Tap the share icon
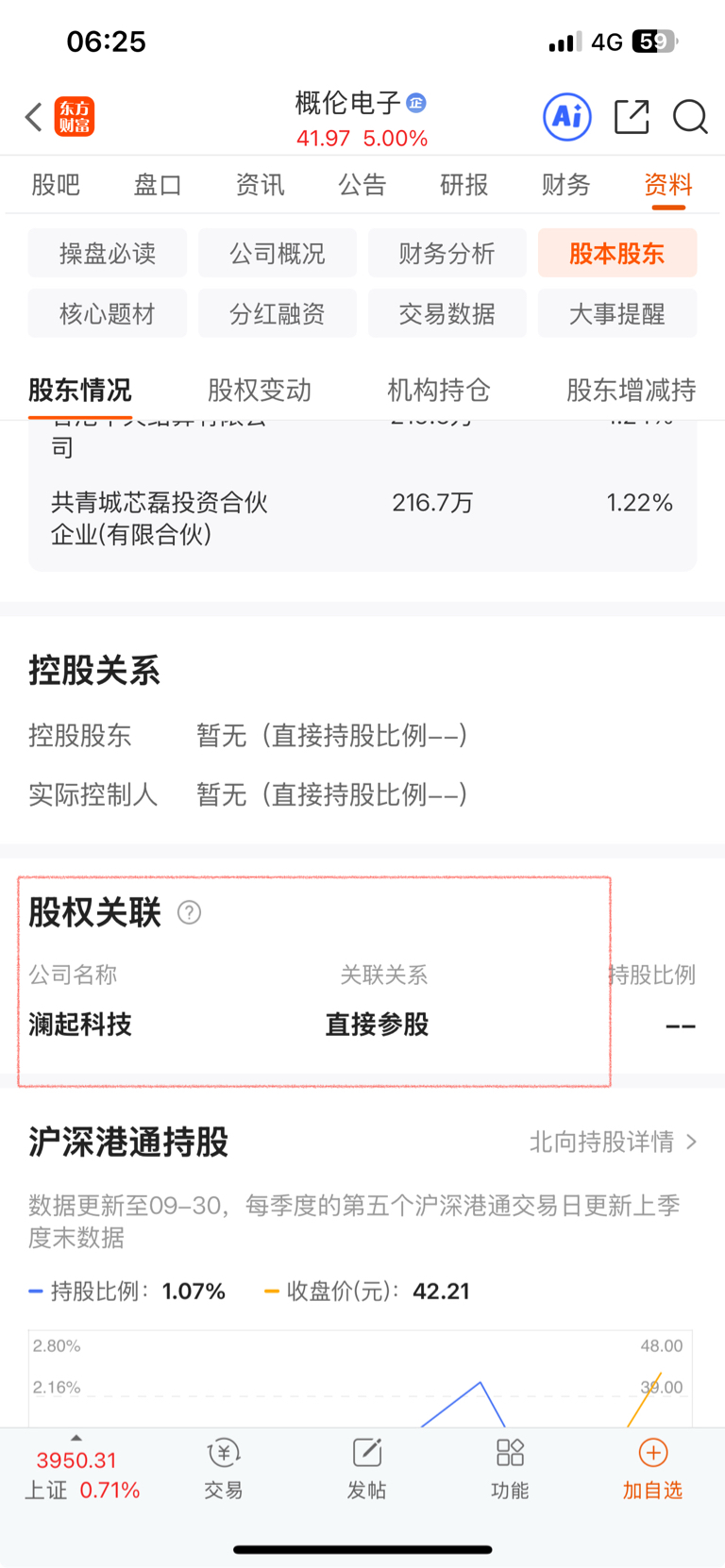 (631, 117)
